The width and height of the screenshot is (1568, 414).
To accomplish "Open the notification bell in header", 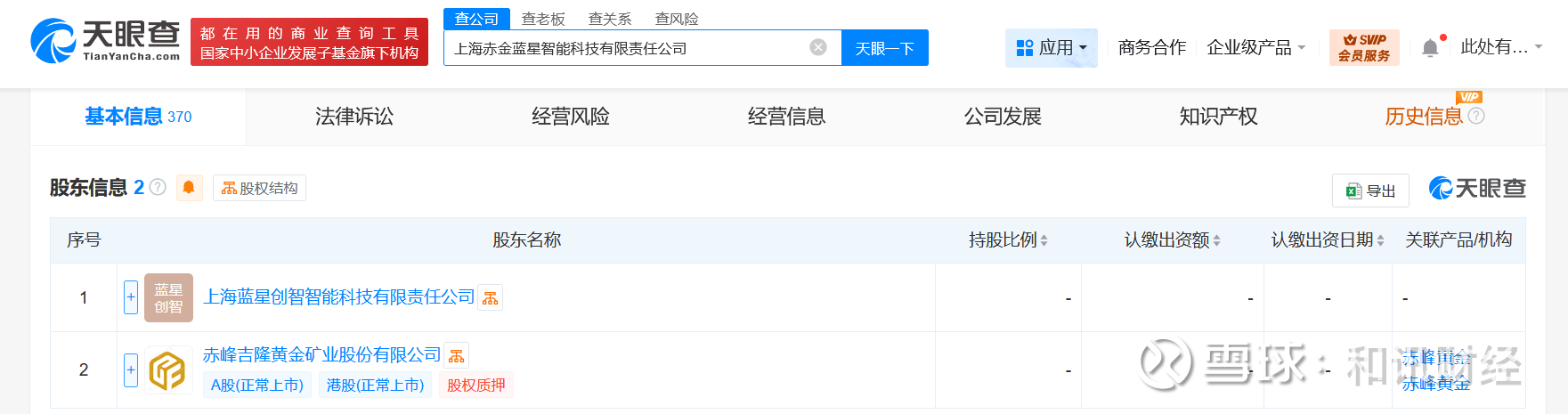I will pos(1430,48).
